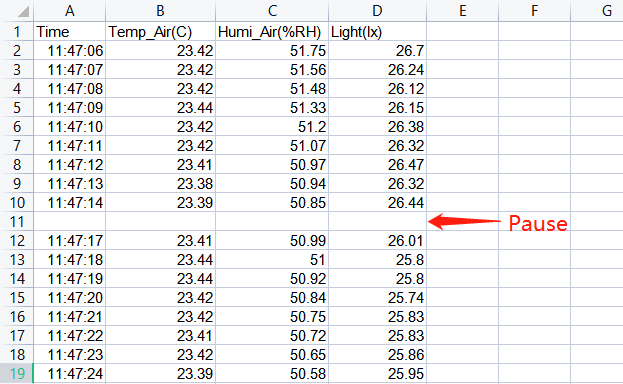Click the empty Time cell in row 11
Screen dimensions: 623x384
(70, 221)
